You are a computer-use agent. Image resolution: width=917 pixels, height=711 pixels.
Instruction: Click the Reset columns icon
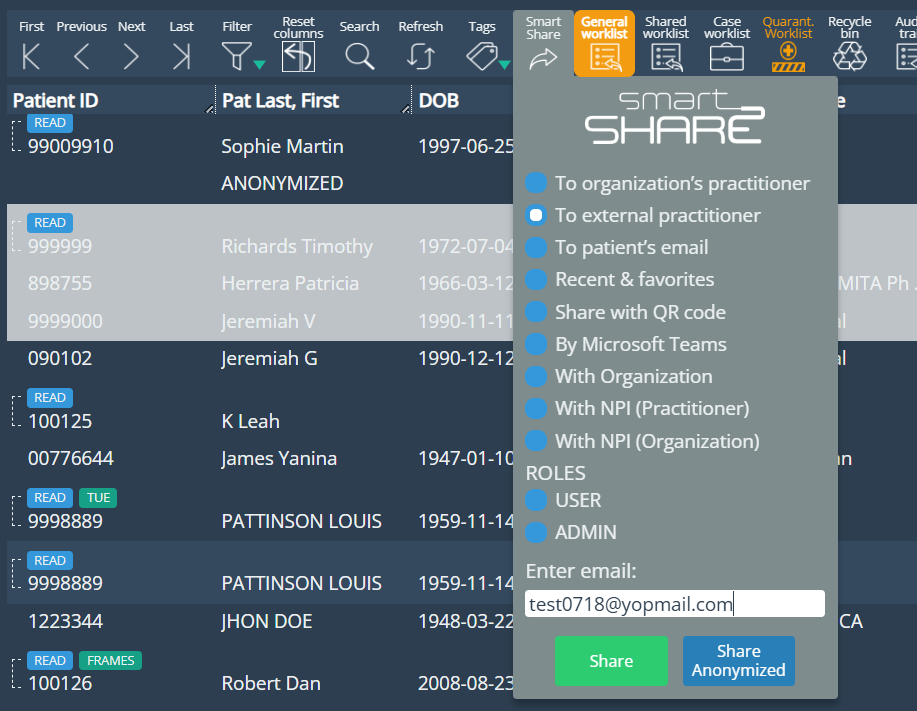298,57
